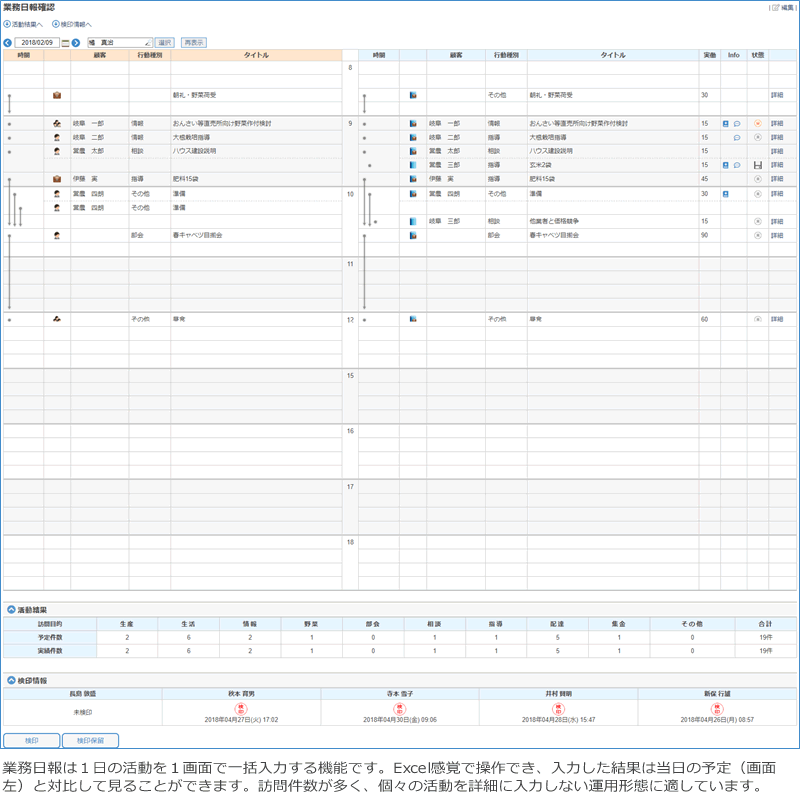
Task: Go to the next day using right arrow
Action: point(76,43)
